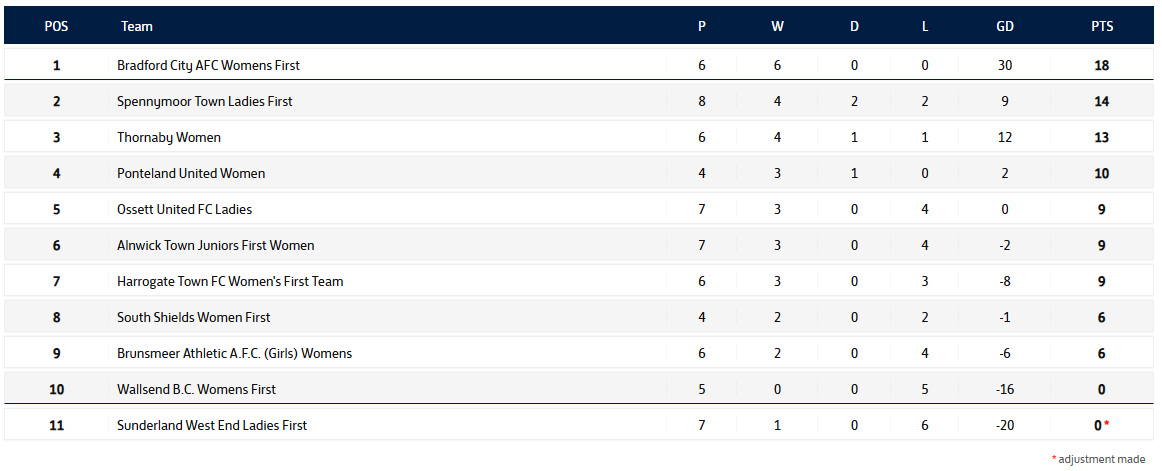Click the GD column header
This screenshot has height=471, width=1162.
tap(1005, 27)
